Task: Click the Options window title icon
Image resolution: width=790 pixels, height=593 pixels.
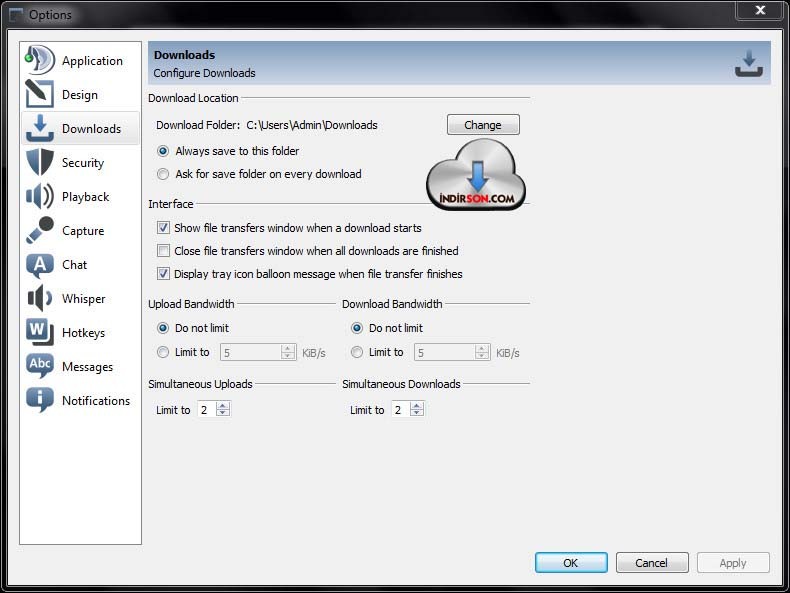Action: pyautogui.click(x=16, y=15)
